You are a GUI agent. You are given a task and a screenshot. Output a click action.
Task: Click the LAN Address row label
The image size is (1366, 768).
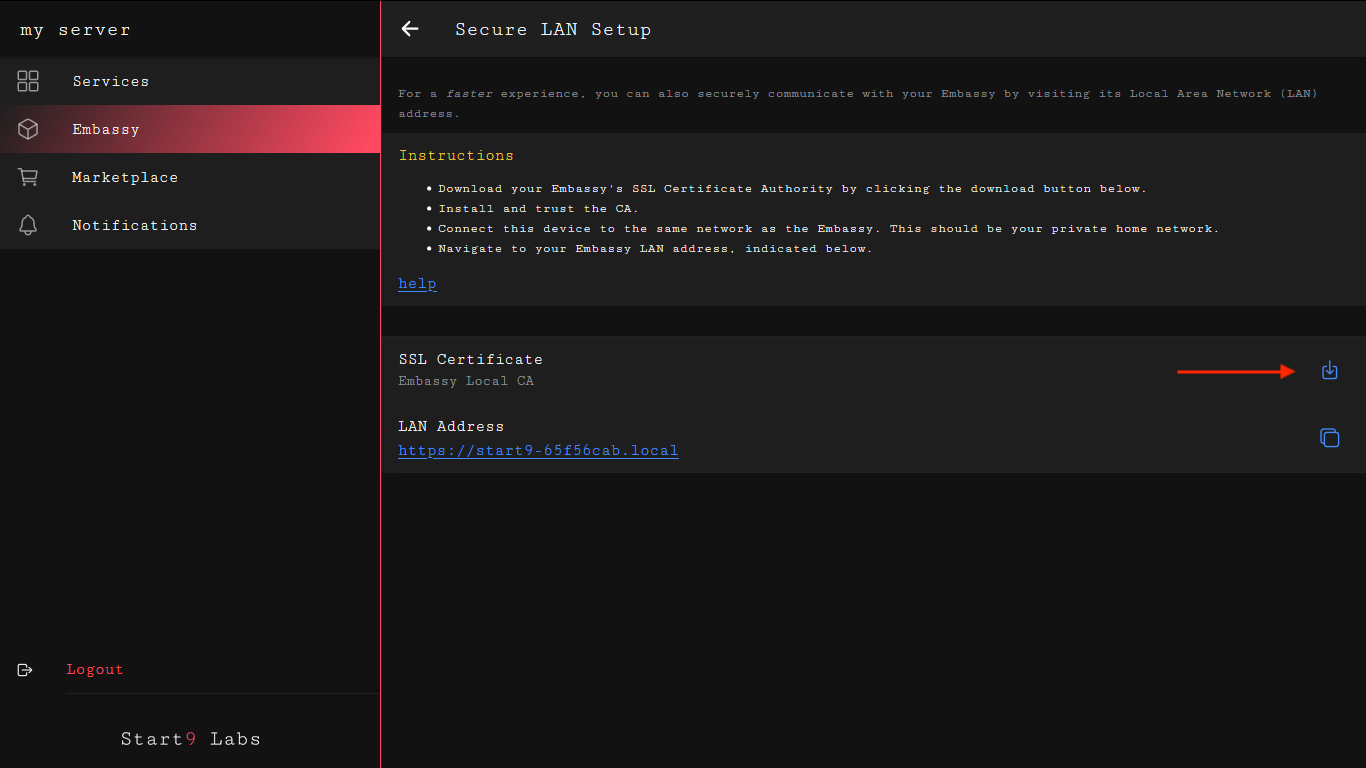(451, 426)
